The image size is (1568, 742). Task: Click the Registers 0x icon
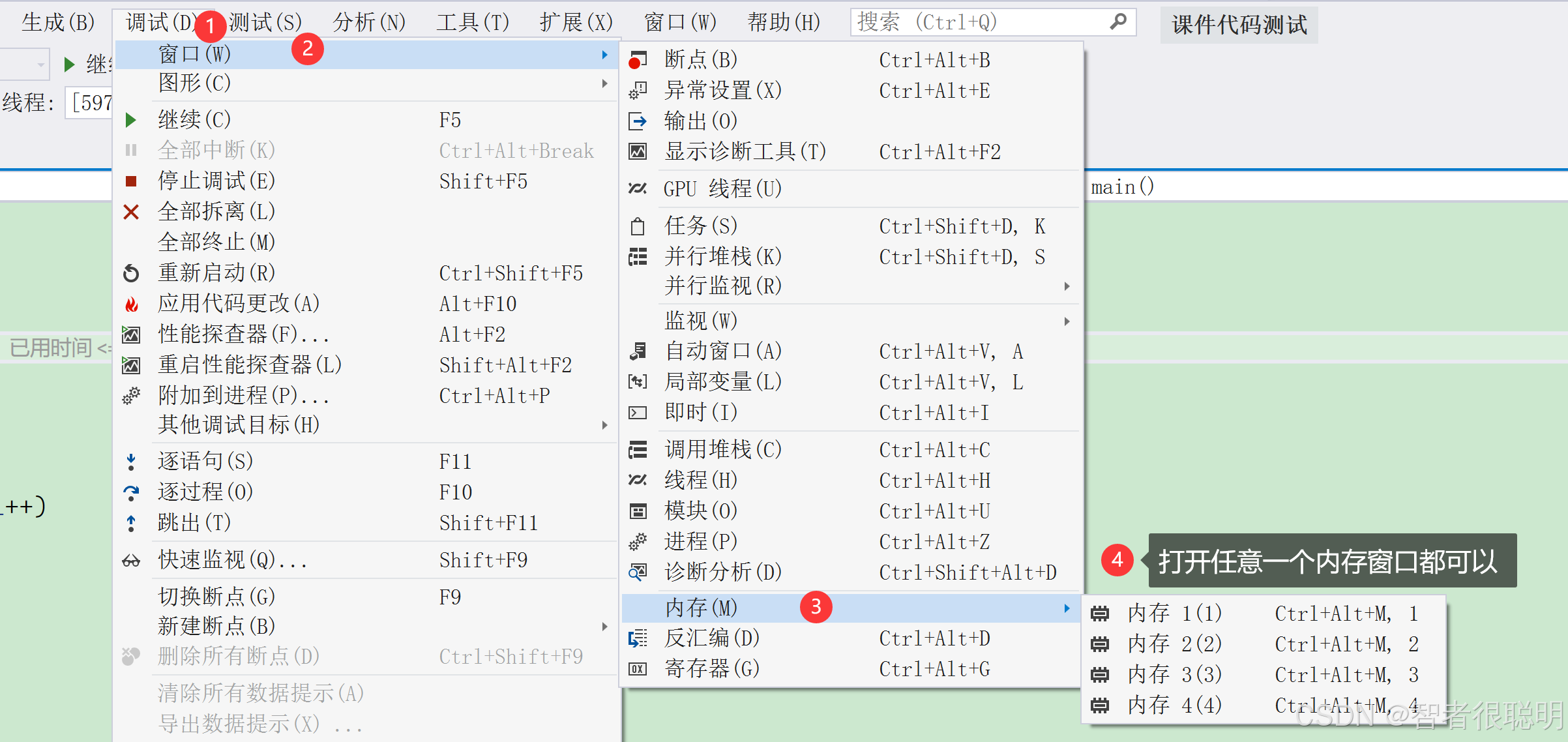pyautogui.click(x=638, y=668)
